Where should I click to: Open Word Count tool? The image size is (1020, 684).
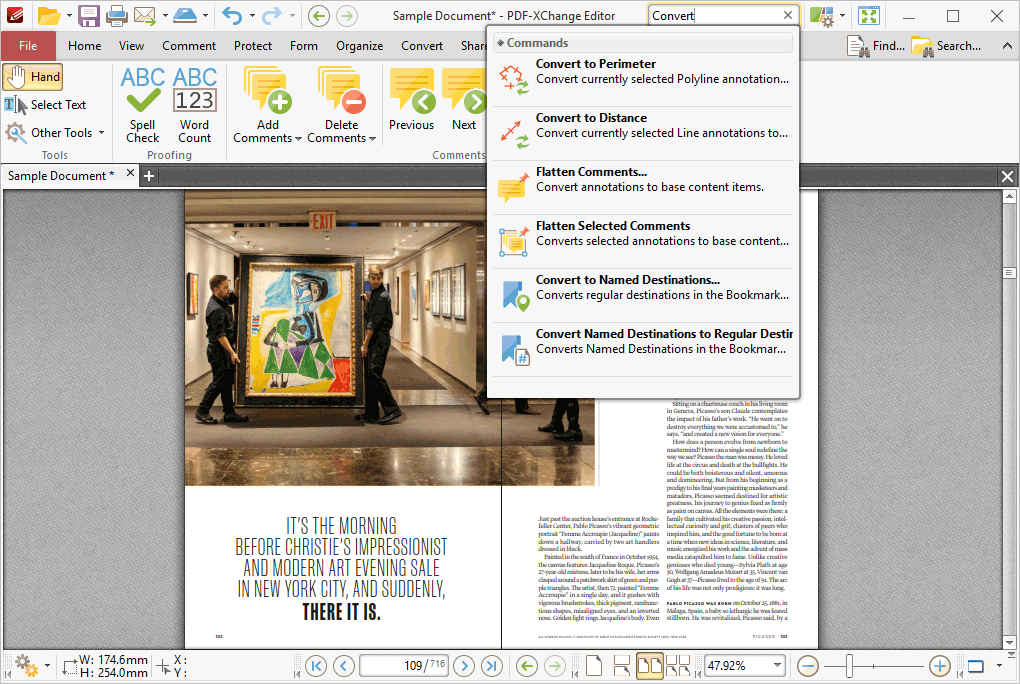(195, 105)
